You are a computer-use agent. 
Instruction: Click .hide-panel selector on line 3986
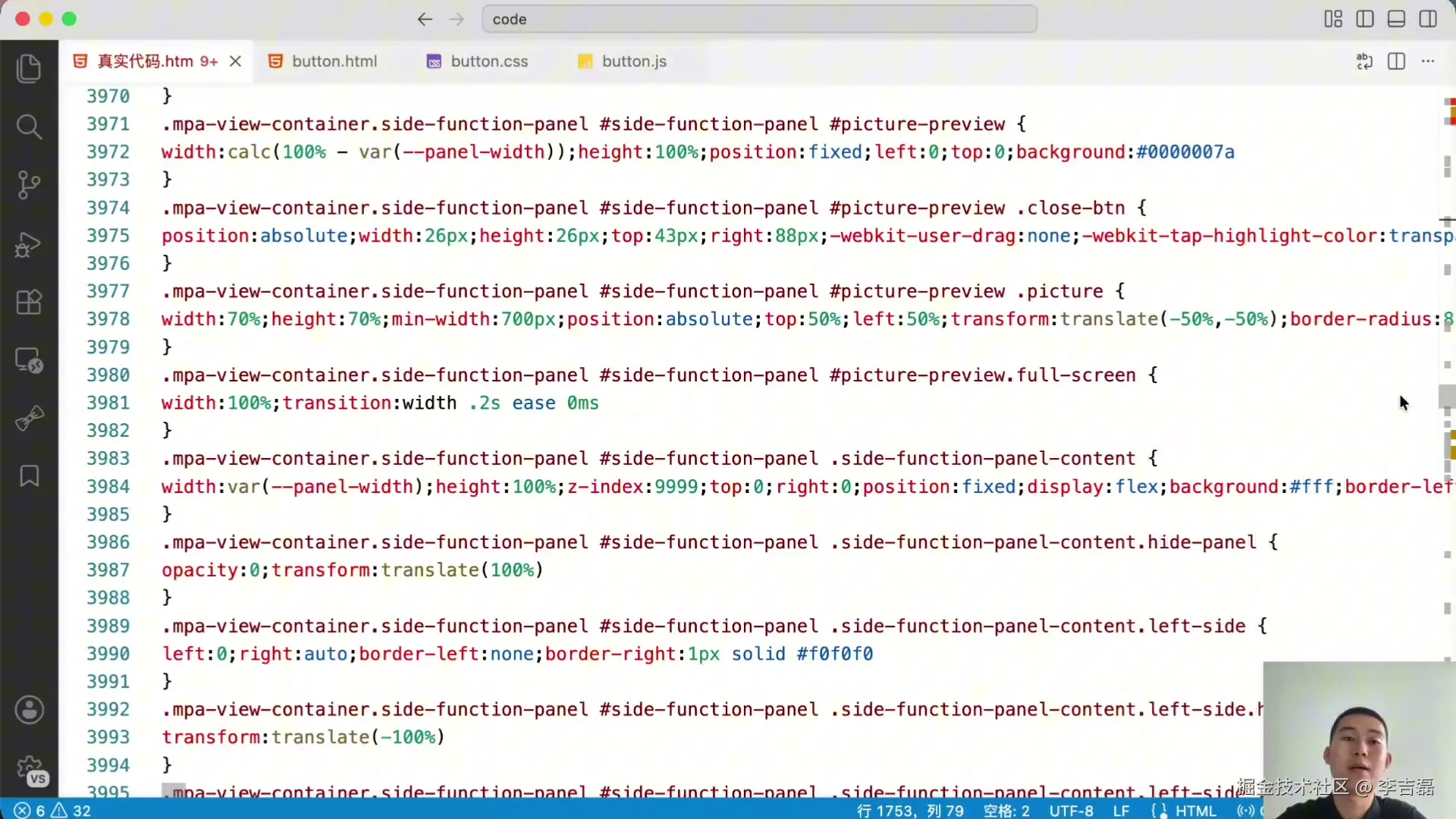point(1196,543)
